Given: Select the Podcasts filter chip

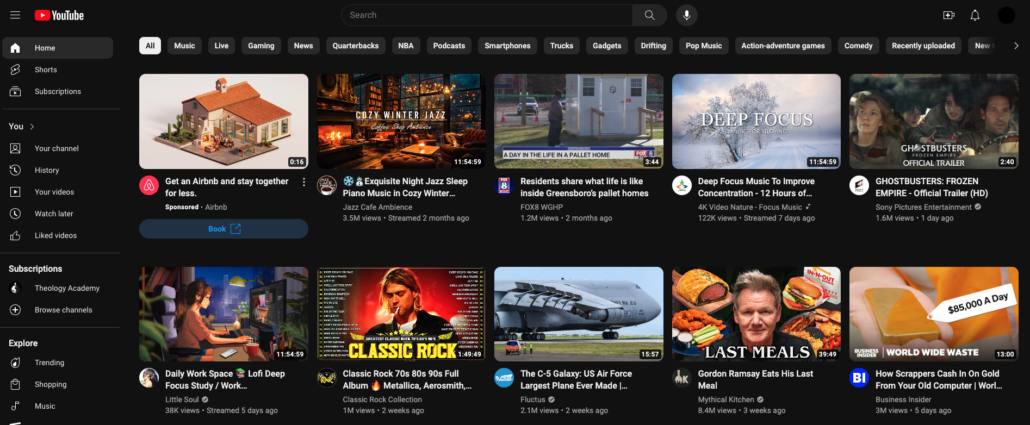Looking at the screenshot, I should (449, 46).
